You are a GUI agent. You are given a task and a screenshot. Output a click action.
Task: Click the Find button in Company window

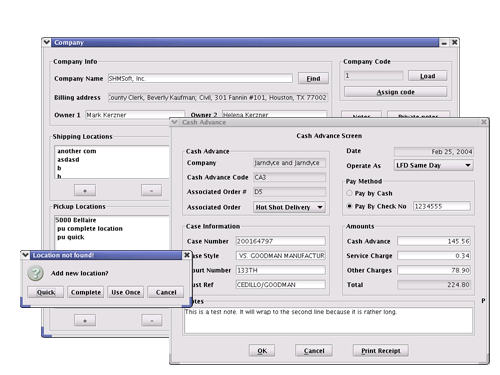[x=313, y=78]
